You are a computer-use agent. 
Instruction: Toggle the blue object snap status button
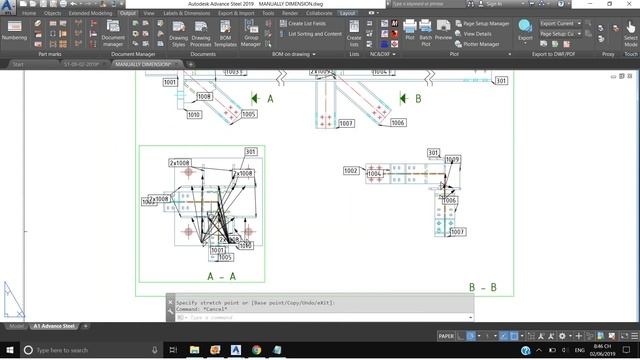click(x=514, y=336)
